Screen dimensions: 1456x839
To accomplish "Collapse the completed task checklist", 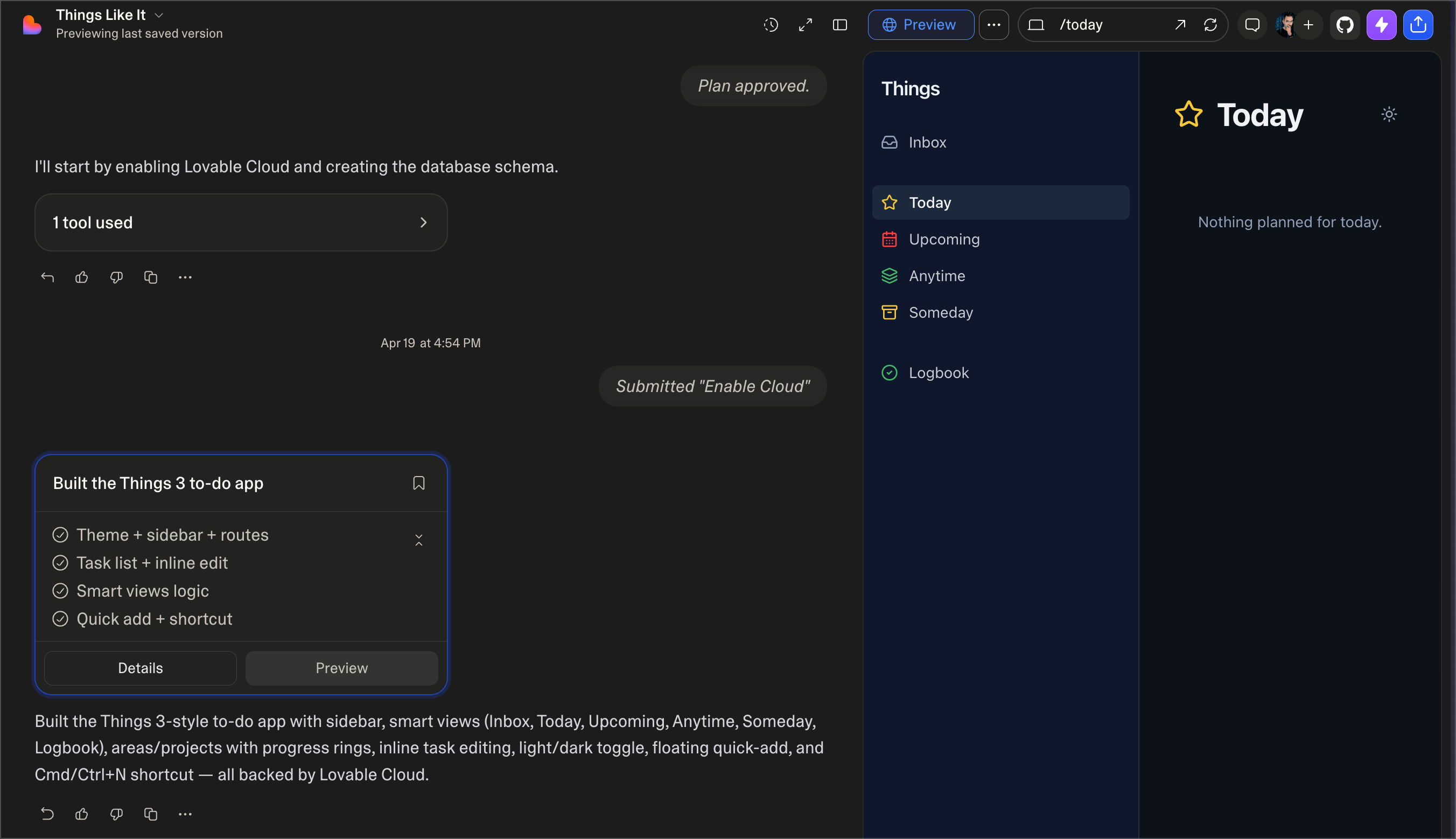I will (x=419, y=540).
